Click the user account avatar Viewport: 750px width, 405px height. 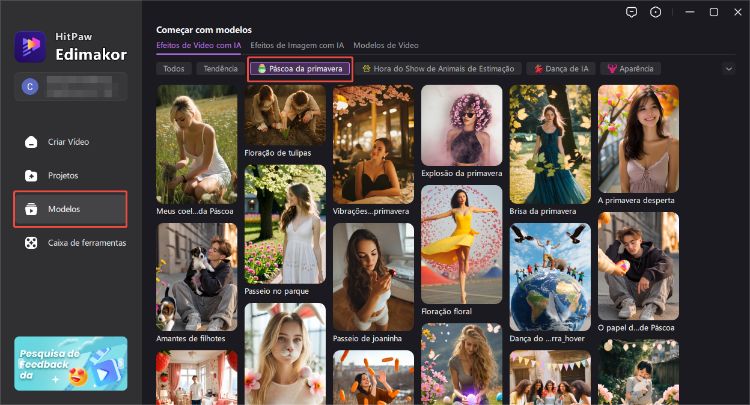tap(29, 87)
